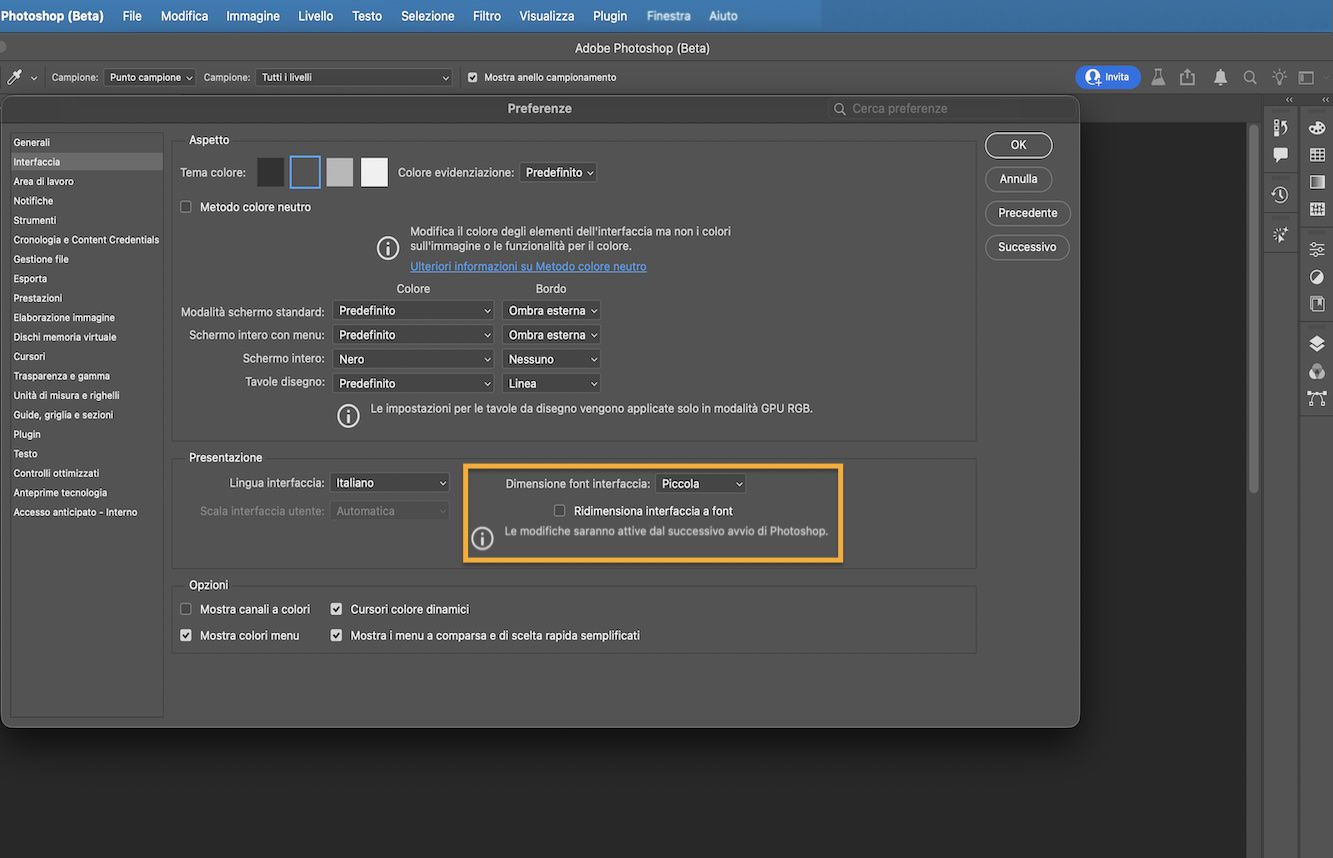1333x858 pixels.
Task: Open the Color panel from the right sidebar
Action: [1317, 128]
